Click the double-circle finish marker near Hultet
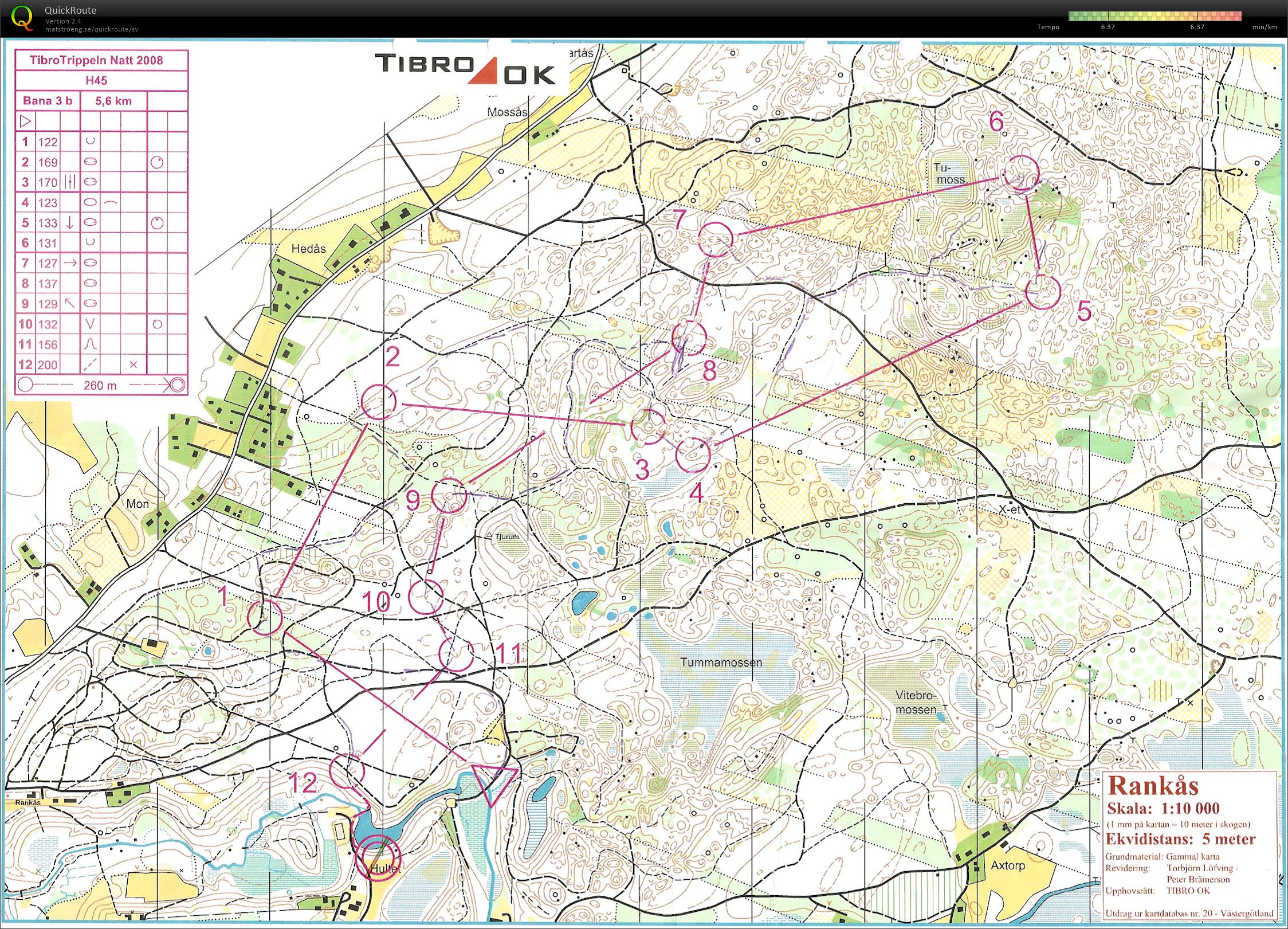 point(378,858)
